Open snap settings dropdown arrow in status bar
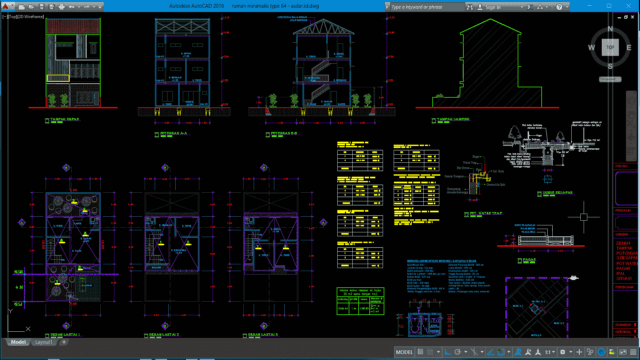The image size is (640, 360). tap(438, 352)
